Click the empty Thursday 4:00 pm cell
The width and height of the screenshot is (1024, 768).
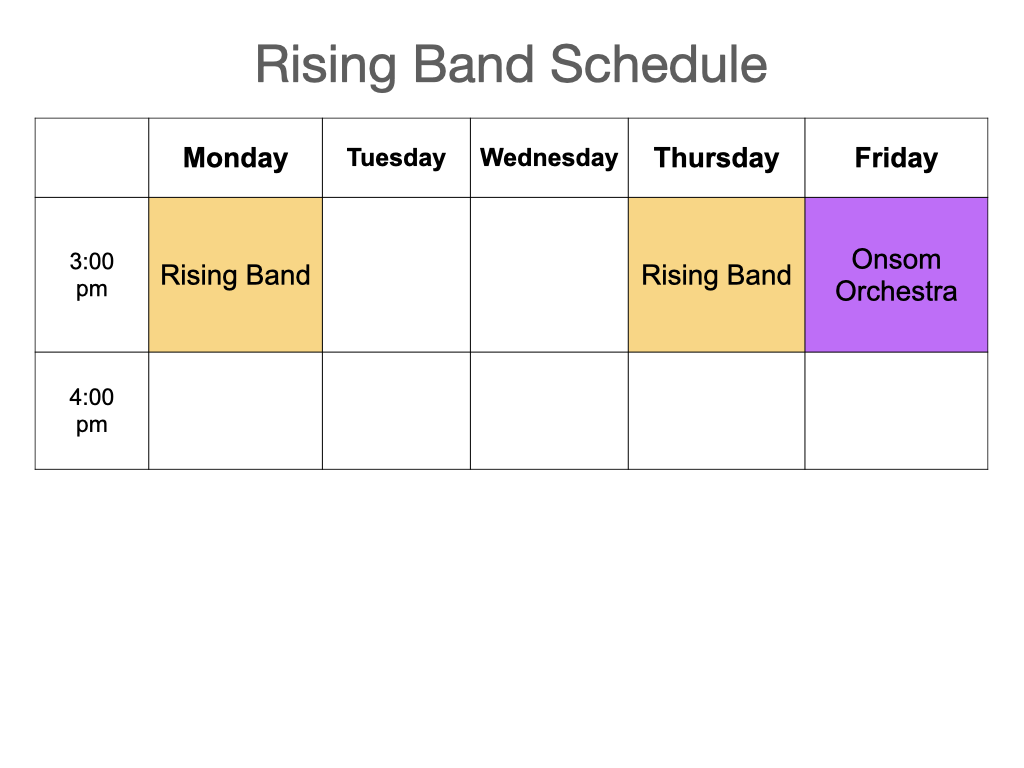716,411
